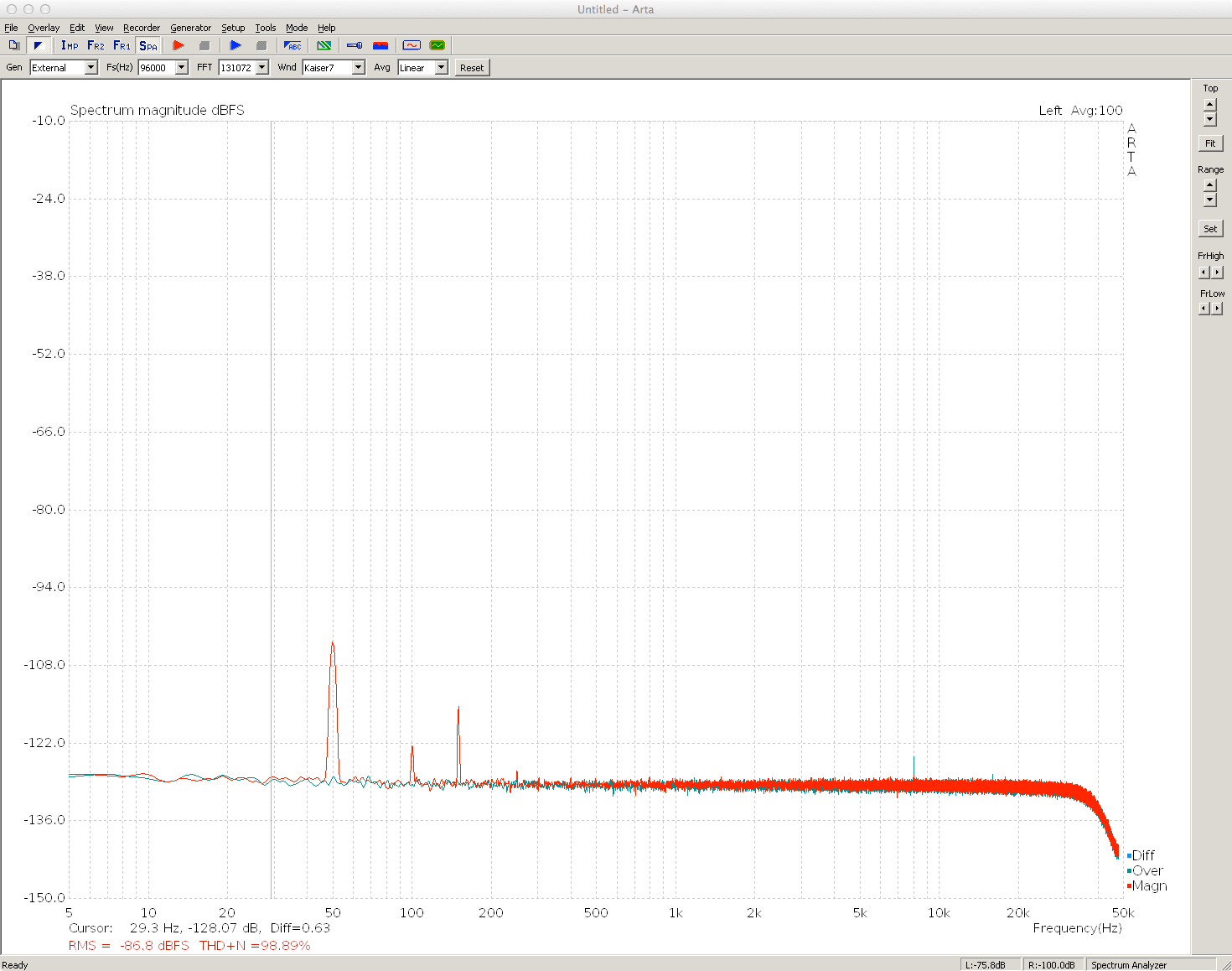
Task: Switch to FR2 dual-channel mode
Action: 96,45
